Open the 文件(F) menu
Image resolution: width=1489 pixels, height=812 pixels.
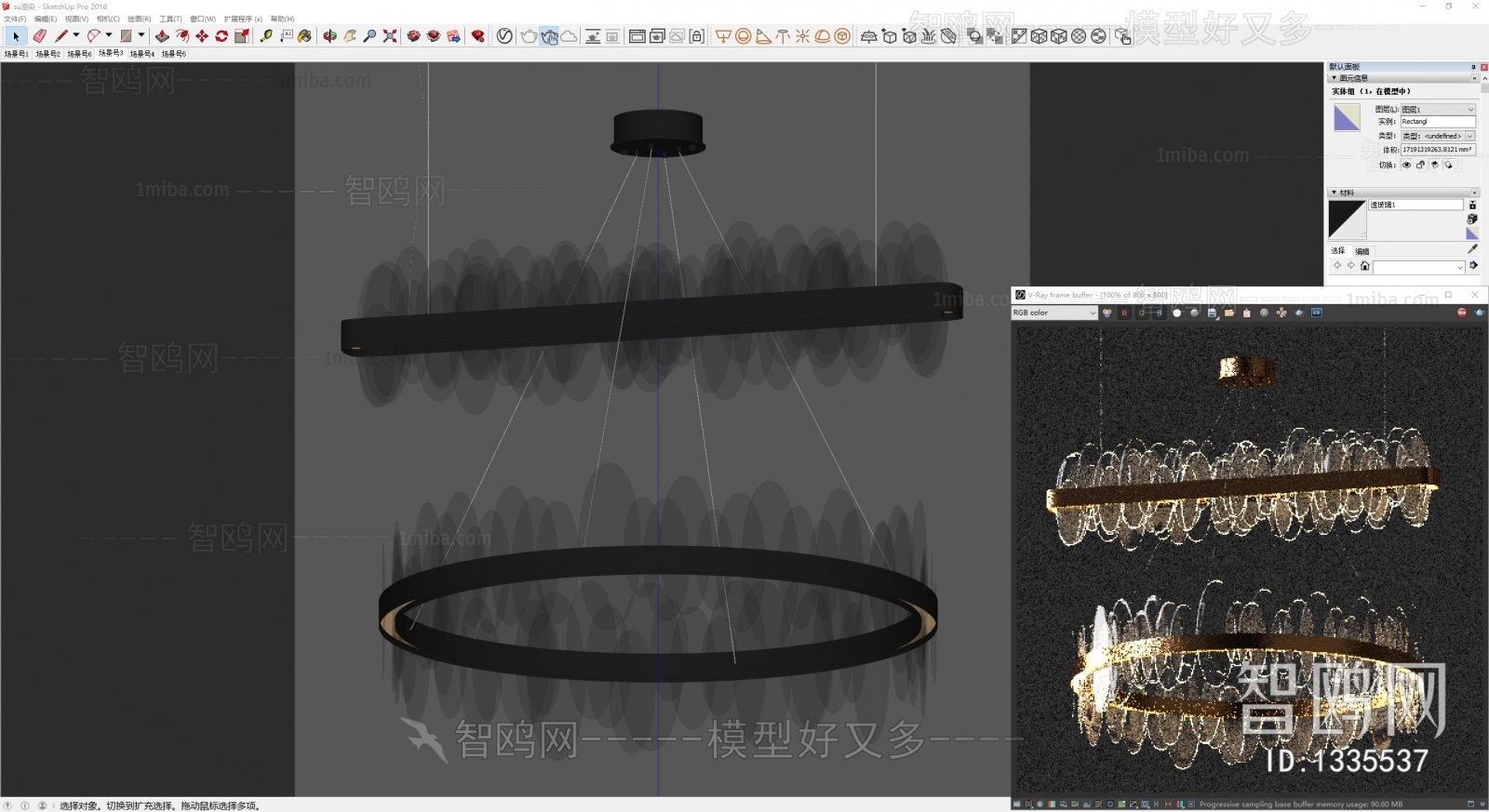[x=15, y=19]
